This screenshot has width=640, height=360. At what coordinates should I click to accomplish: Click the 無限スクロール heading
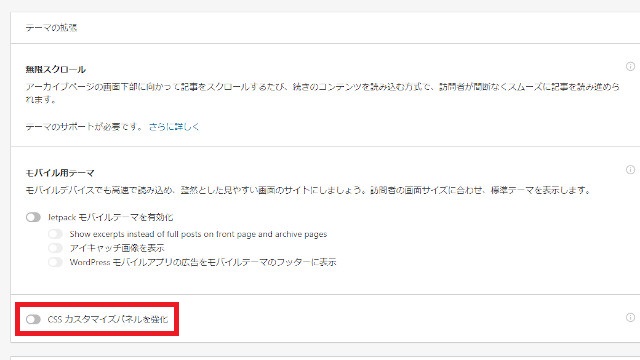click(x=56, y=69)
